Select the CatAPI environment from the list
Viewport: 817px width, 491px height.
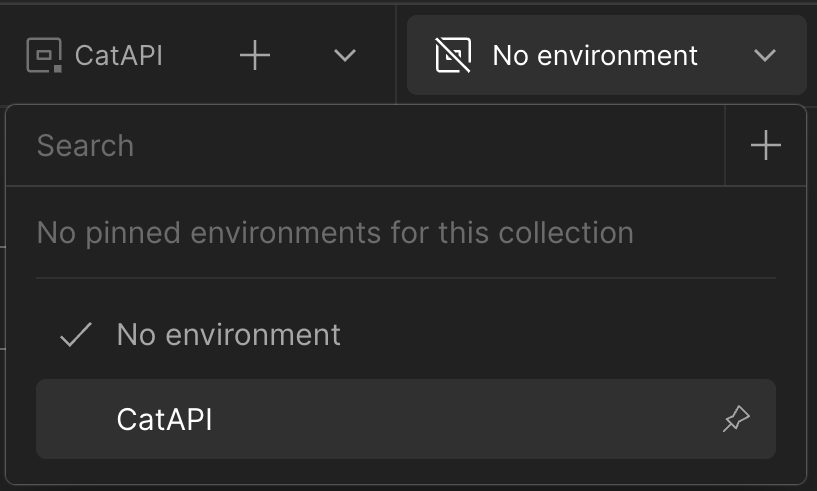pyautogui.click(x=165, y=419)
